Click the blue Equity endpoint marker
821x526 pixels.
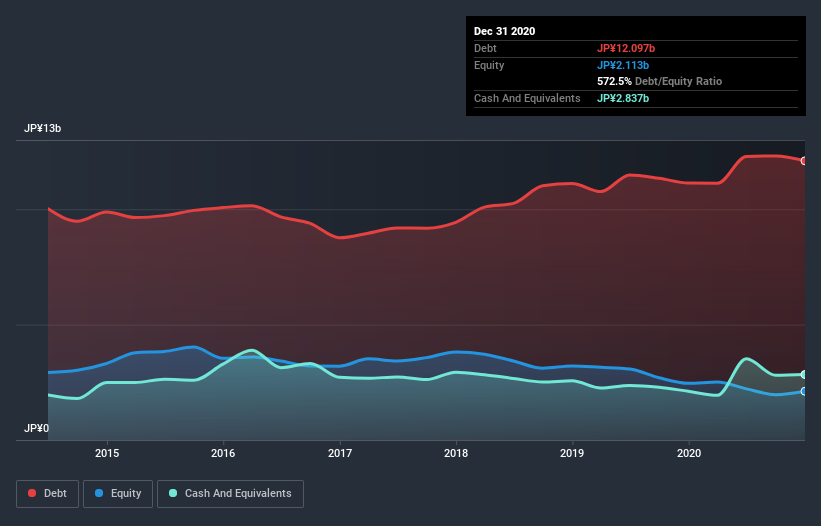tap(804, 391)
